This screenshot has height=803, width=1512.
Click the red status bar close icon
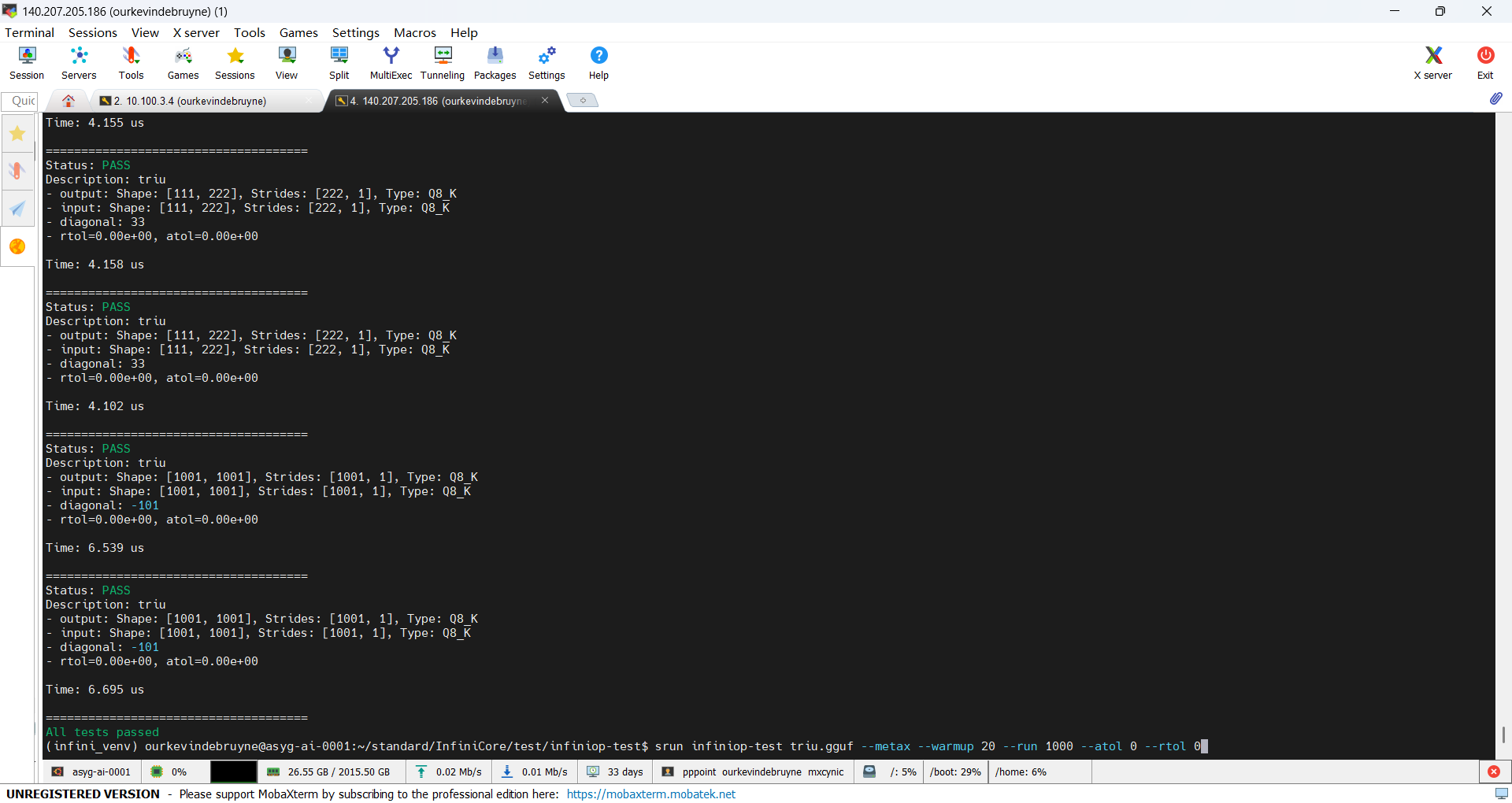pos(1494,772)
